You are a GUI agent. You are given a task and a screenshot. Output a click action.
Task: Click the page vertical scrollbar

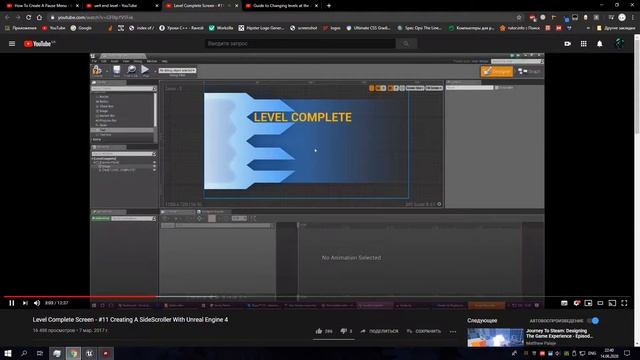coord(637,86)
